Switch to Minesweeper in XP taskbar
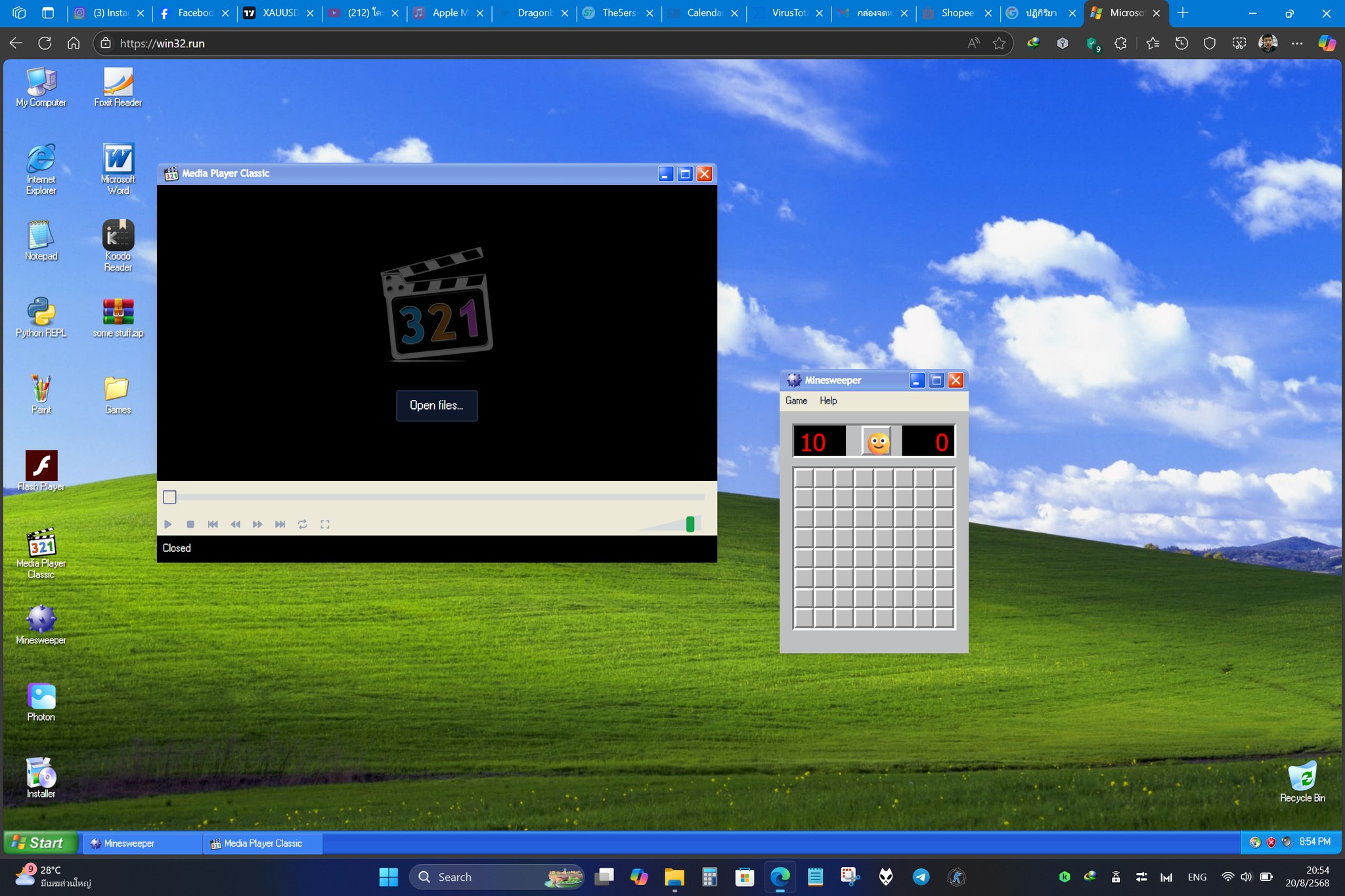1345x896 pixels. point(143,843)
